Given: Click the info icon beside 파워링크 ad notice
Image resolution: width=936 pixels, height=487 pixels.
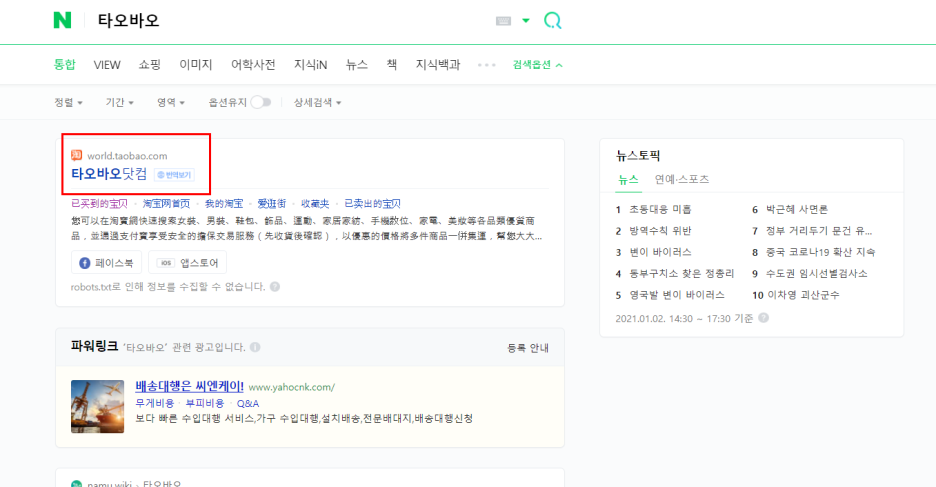Looking at the screenshot, I should tap(255, 347).
